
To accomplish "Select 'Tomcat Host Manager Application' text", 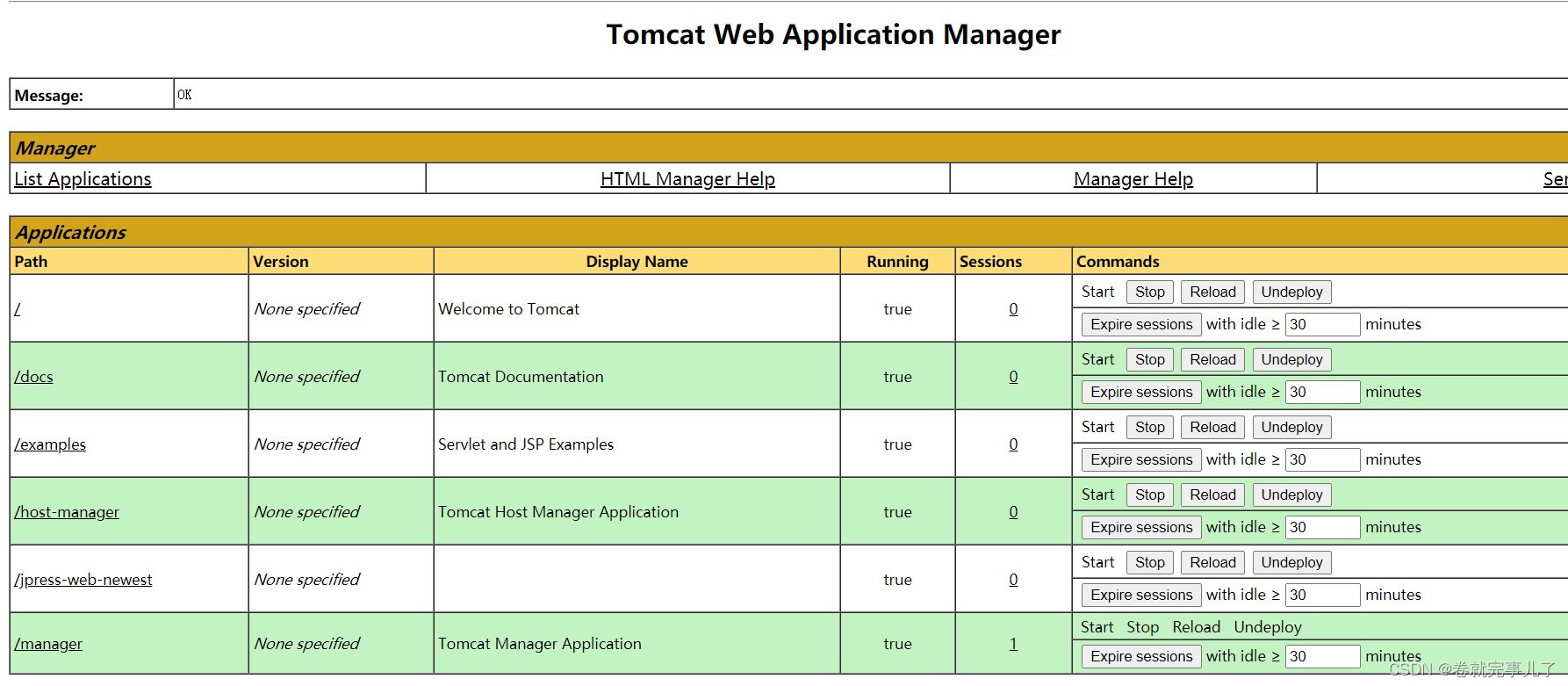I will 558,512.
